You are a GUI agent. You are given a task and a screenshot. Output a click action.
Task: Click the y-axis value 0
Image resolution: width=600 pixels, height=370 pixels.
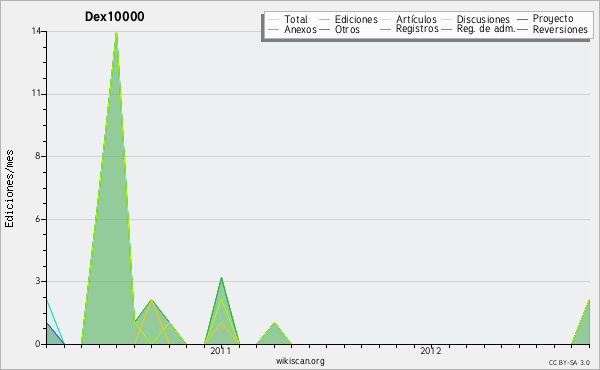pos(38,344)
